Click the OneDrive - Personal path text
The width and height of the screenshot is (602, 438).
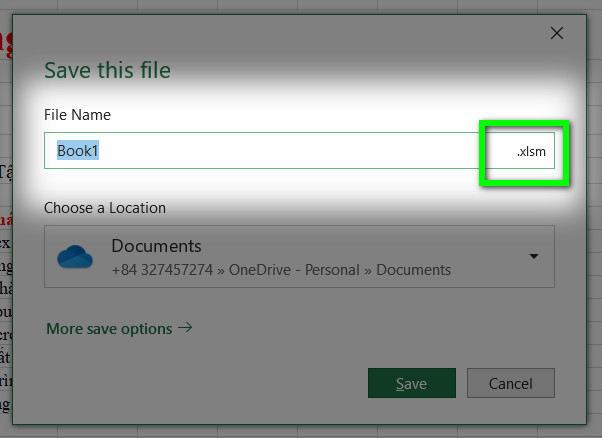[x=294, y=270]
